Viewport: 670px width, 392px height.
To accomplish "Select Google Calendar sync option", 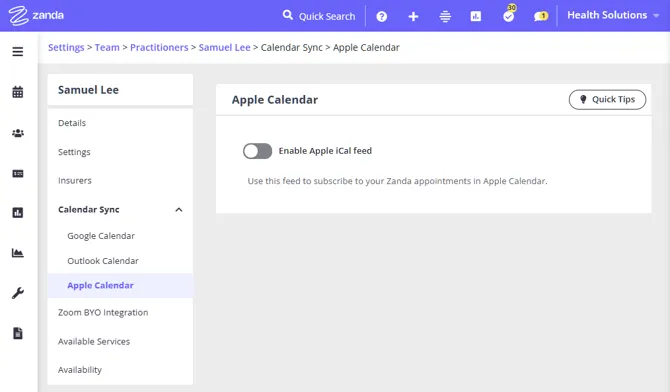I will (101, 236).
